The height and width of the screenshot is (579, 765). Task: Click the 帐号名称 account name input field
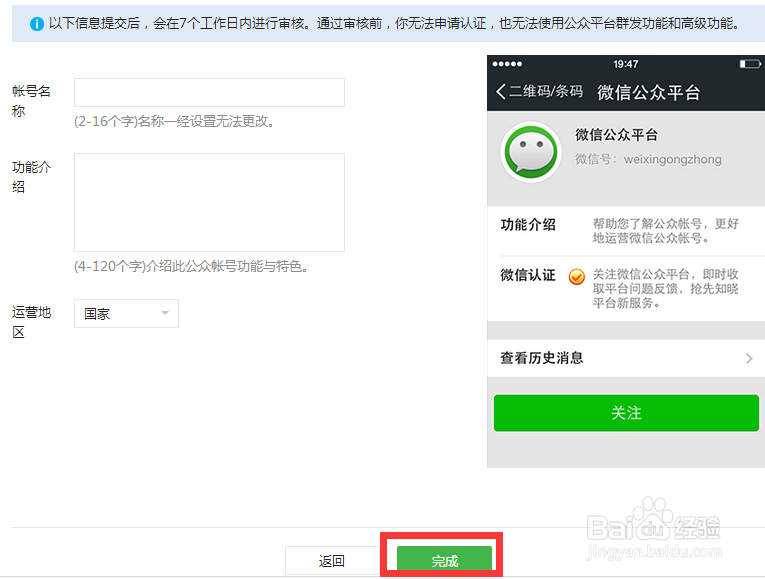pyautogui.click(x=209, y=92)
